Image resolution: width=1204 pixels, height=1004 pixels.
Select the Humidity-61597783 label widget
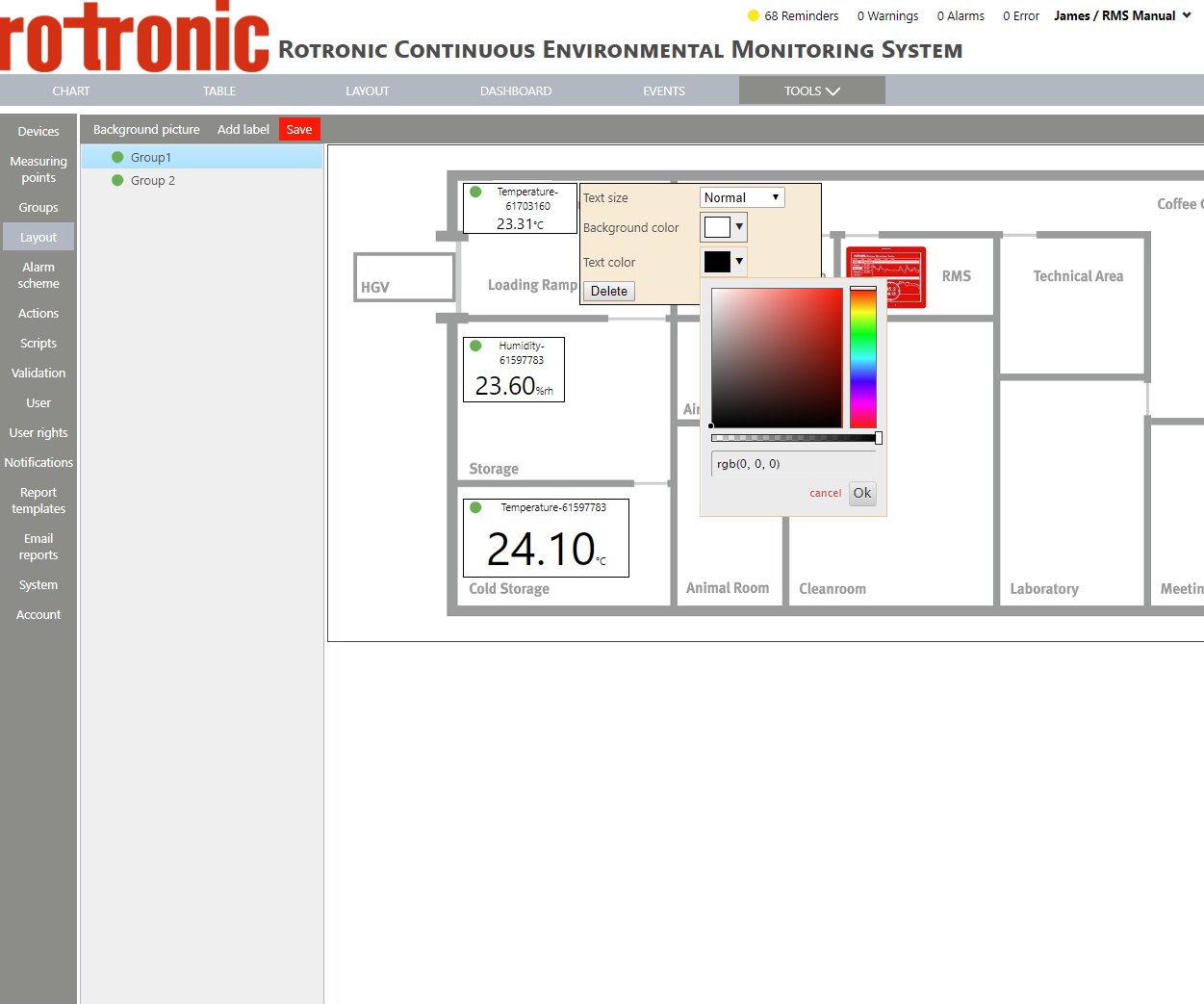514,370
